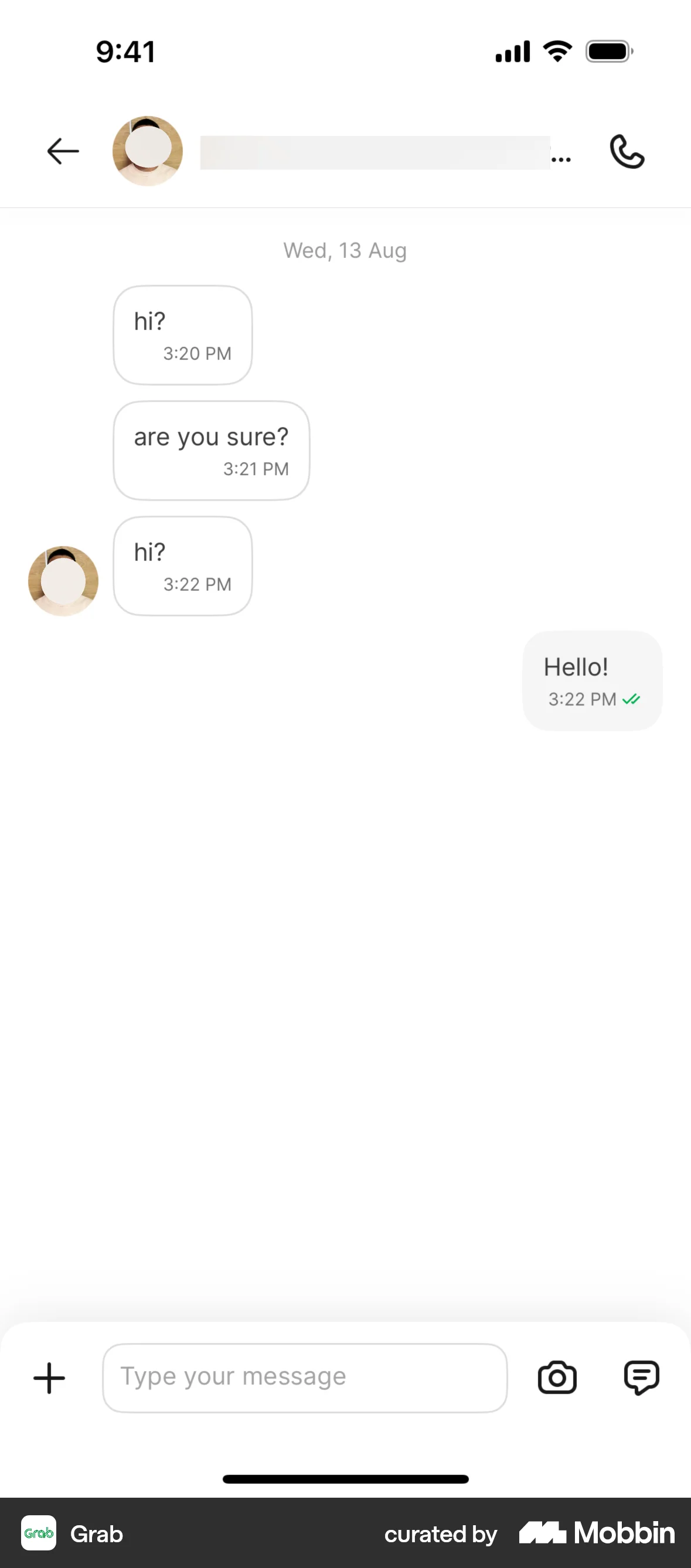This screenshot has height=1568, width=691.
Task: Open contact profile from header avatar
Action: (148, 151)
